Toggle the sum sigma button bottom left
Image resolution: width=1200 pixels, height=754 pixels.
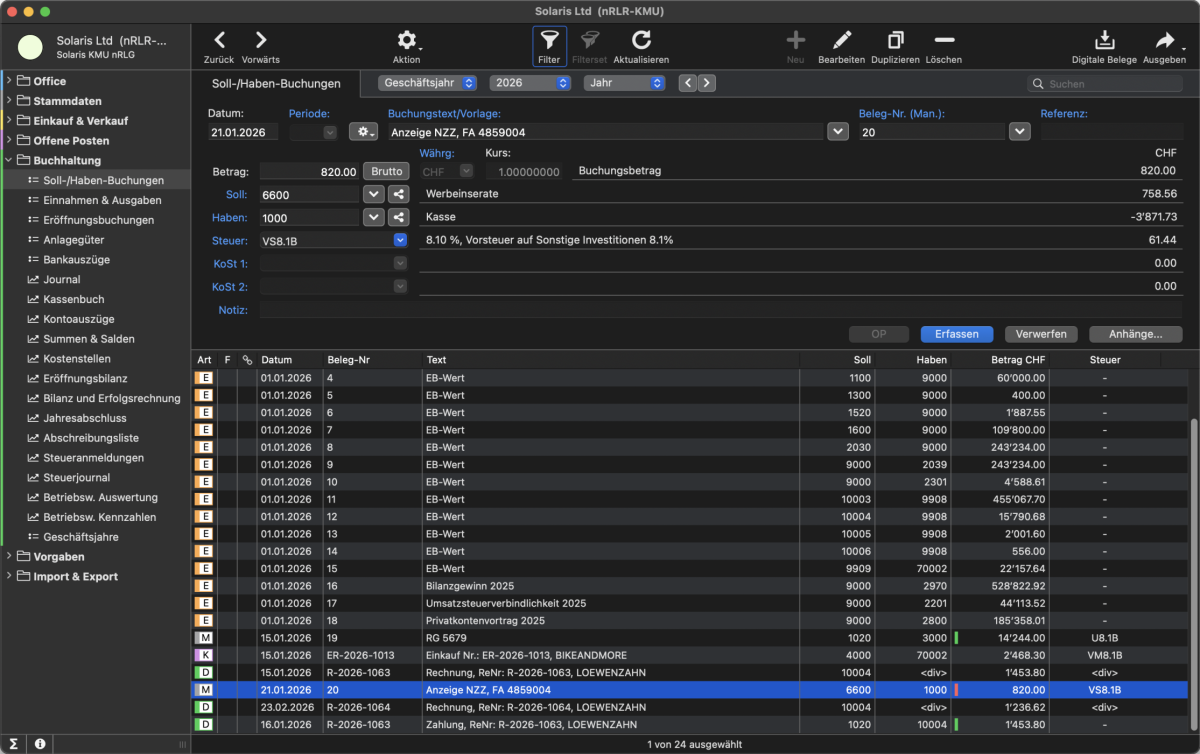click(x=14, y=744)
